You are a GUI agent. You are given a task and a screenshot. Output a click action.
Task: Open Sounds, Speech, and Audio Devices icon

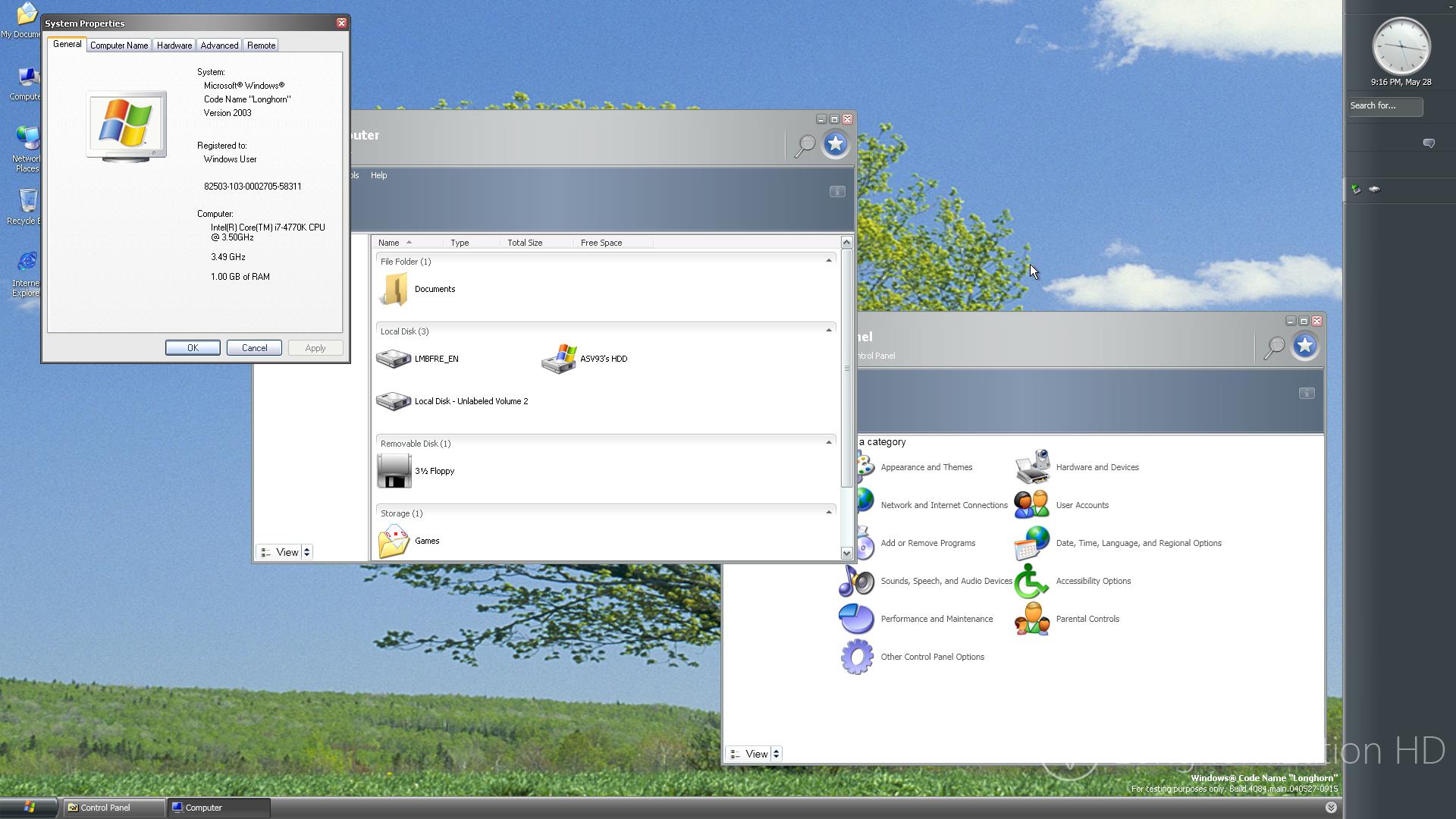coord(857,582)
